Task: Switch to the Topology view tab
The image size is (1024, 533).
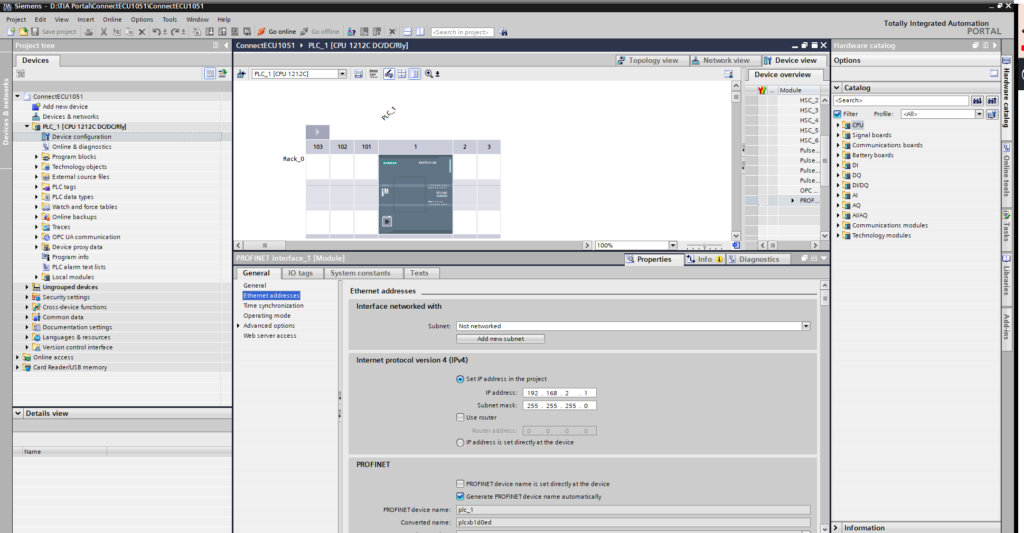Action: (x=648, y=60)
